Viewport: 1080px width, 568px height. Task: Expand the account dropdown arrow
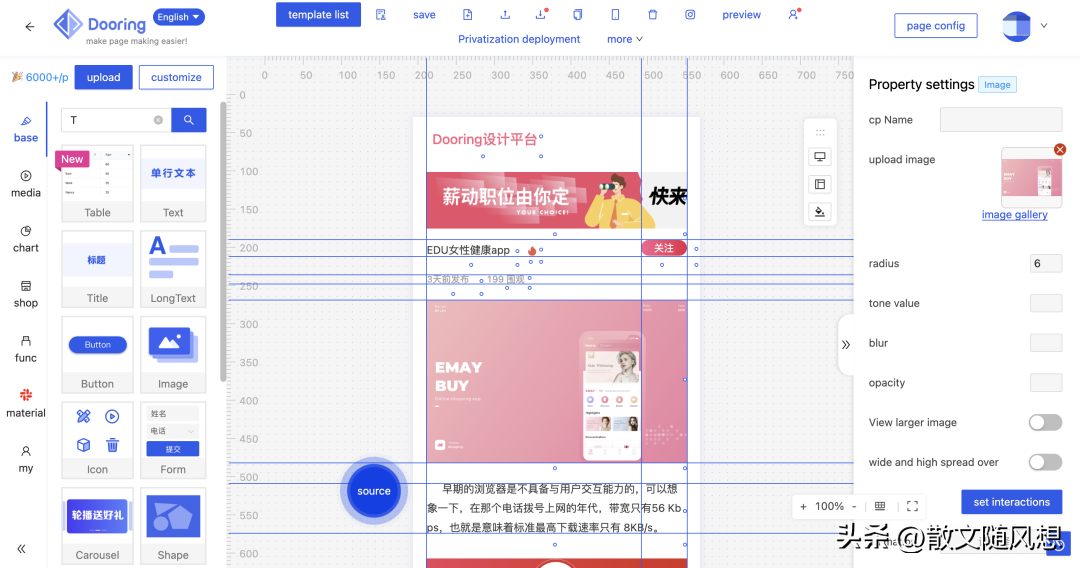1044,25
